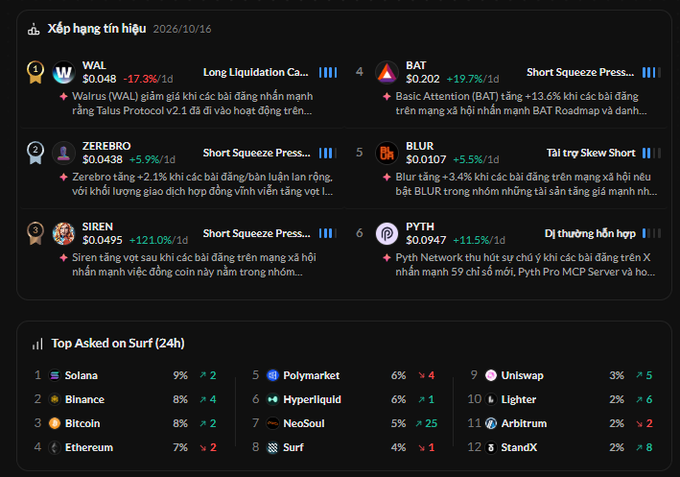Click the Hyperliquid logo icon
Image resolution: width=680 pixels, height=477 pixels.
[272, 399]
